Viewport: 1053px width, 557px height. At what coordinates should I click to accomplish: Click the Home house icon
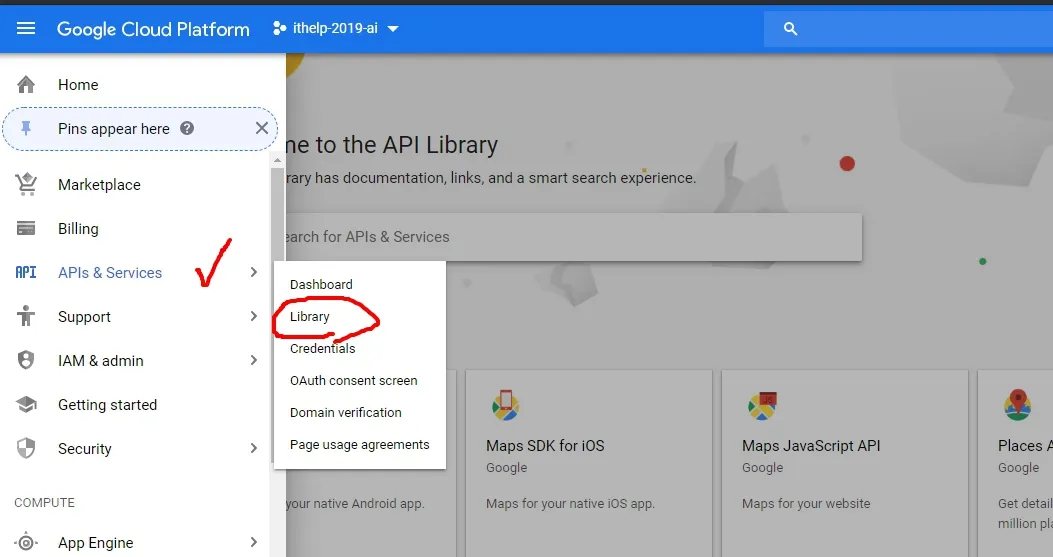26,85
